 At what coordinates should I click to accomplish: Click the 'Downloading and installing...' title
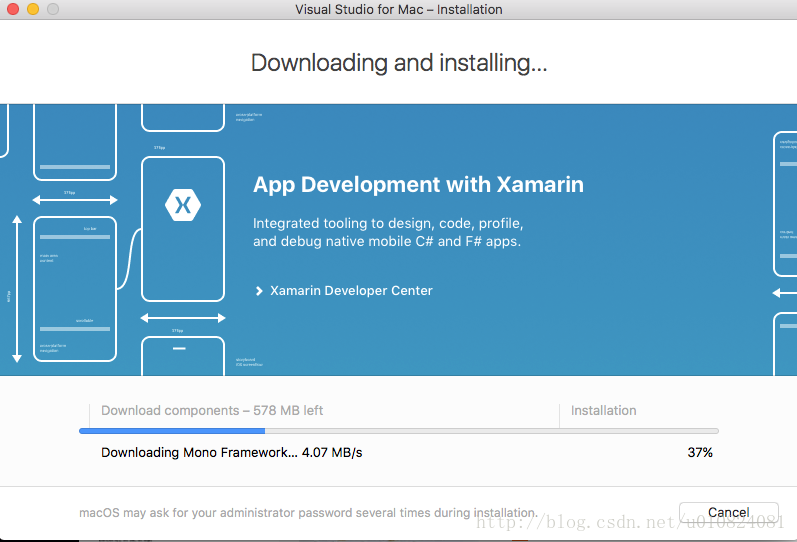(399, 63)
